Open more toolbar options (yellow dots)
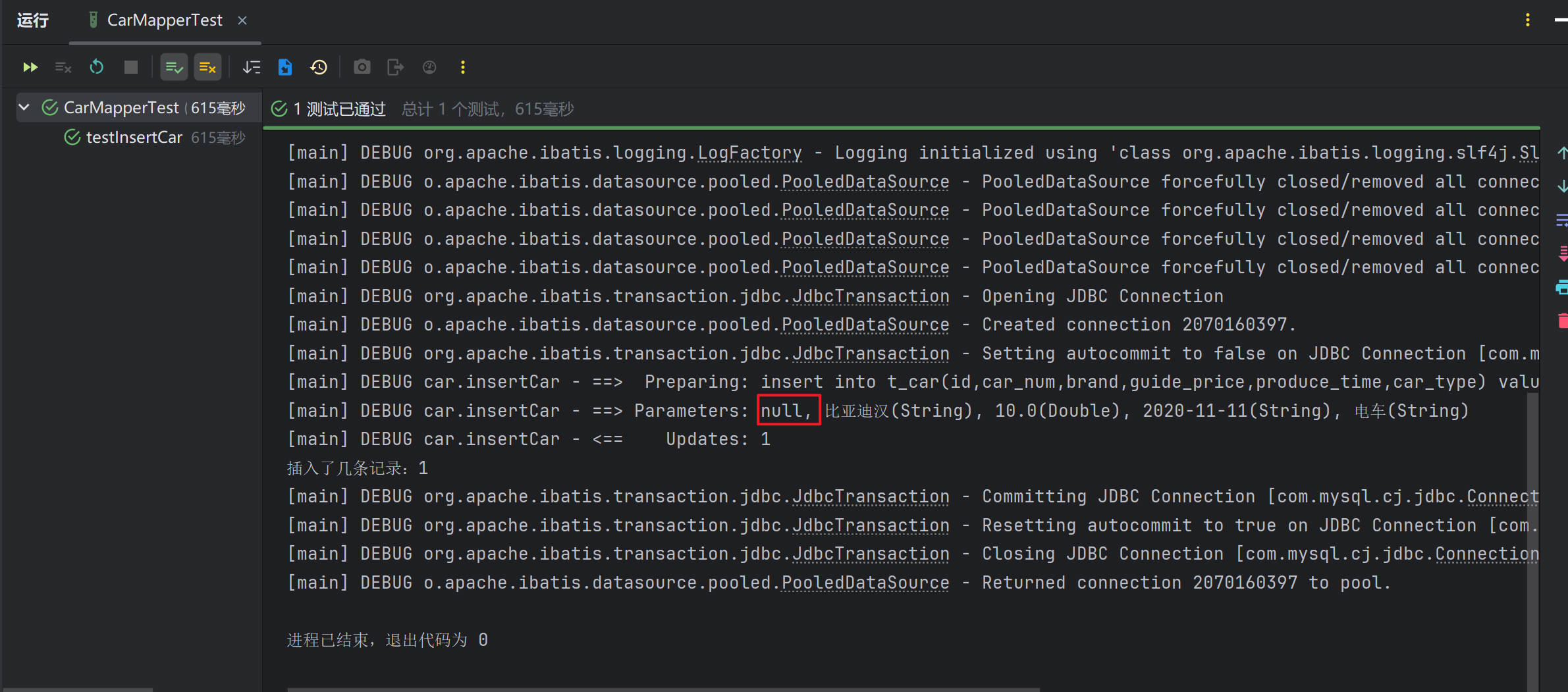 [463, 67]
